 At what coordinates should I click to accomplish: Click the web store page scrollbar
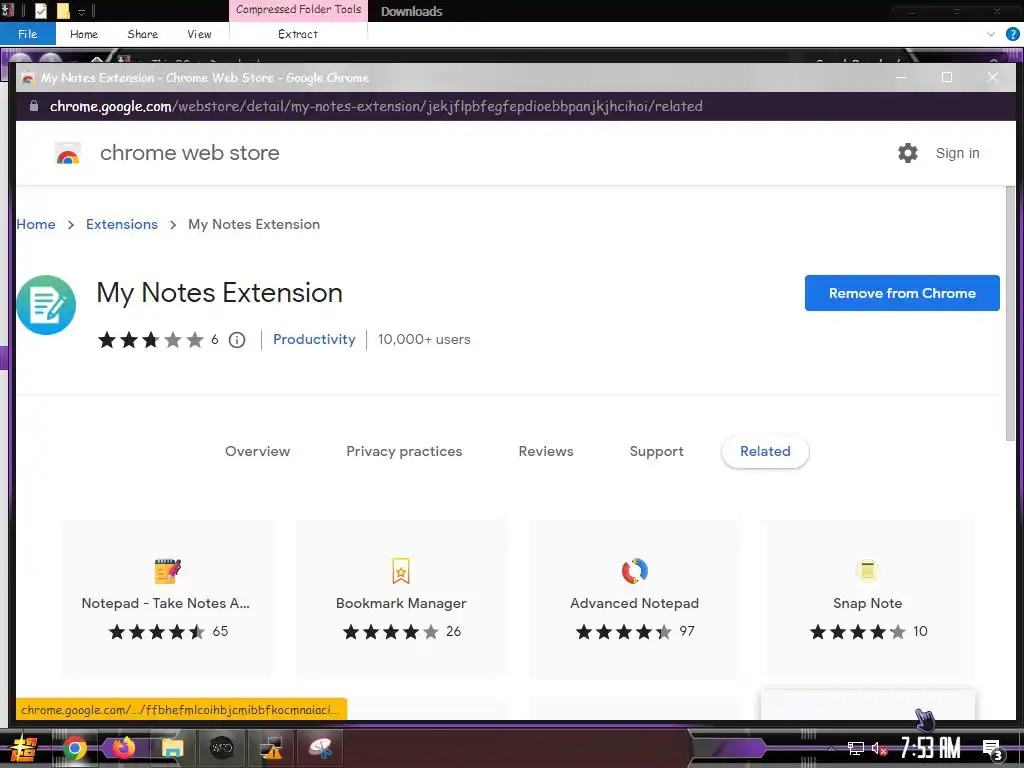pyautogui.click(x=1010, y=313)
